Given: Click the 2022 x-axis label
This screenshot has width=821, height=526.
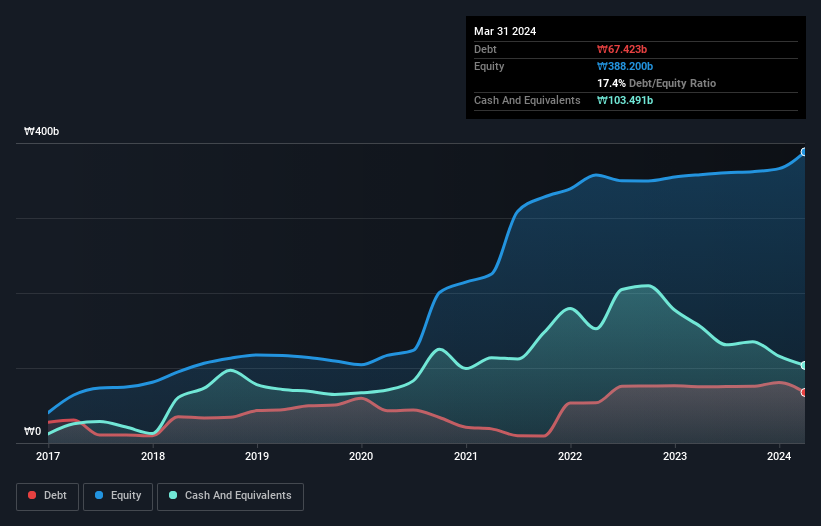Looking at the screenshot, I should point(570,456).
